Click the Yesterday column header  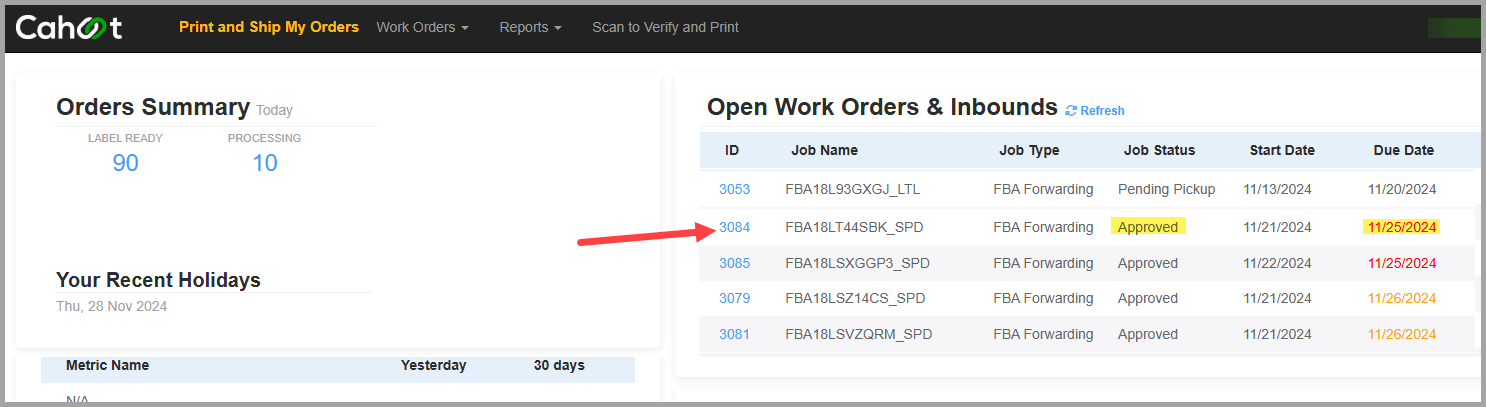434,365
